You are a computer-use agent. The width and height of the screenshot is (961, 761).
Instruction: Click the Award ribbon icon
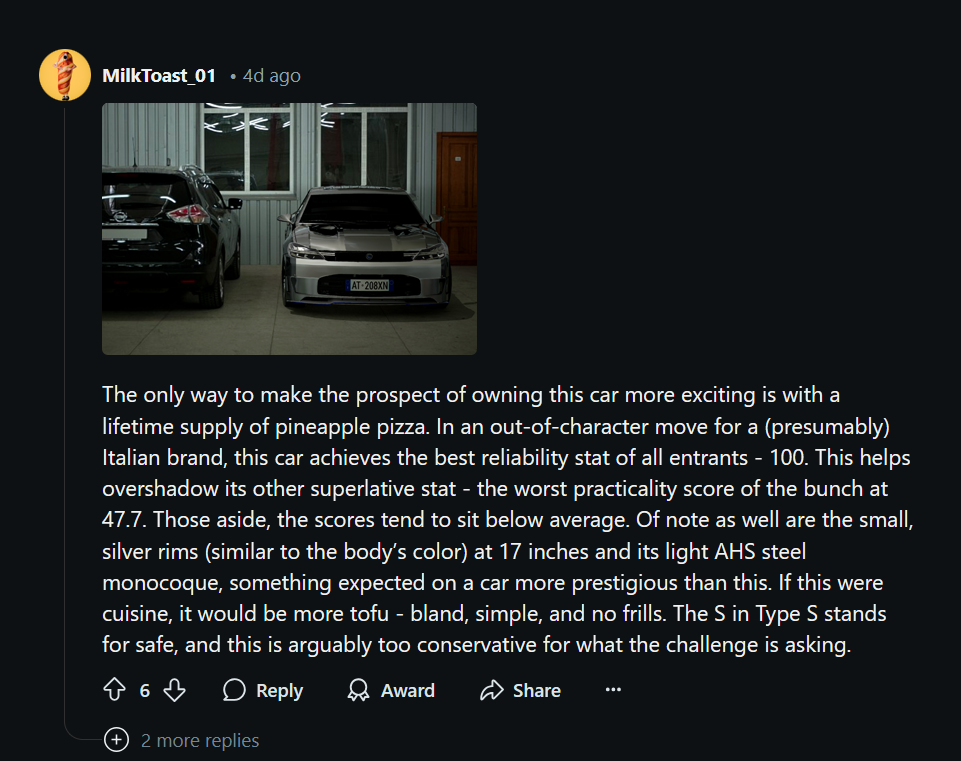358,690
